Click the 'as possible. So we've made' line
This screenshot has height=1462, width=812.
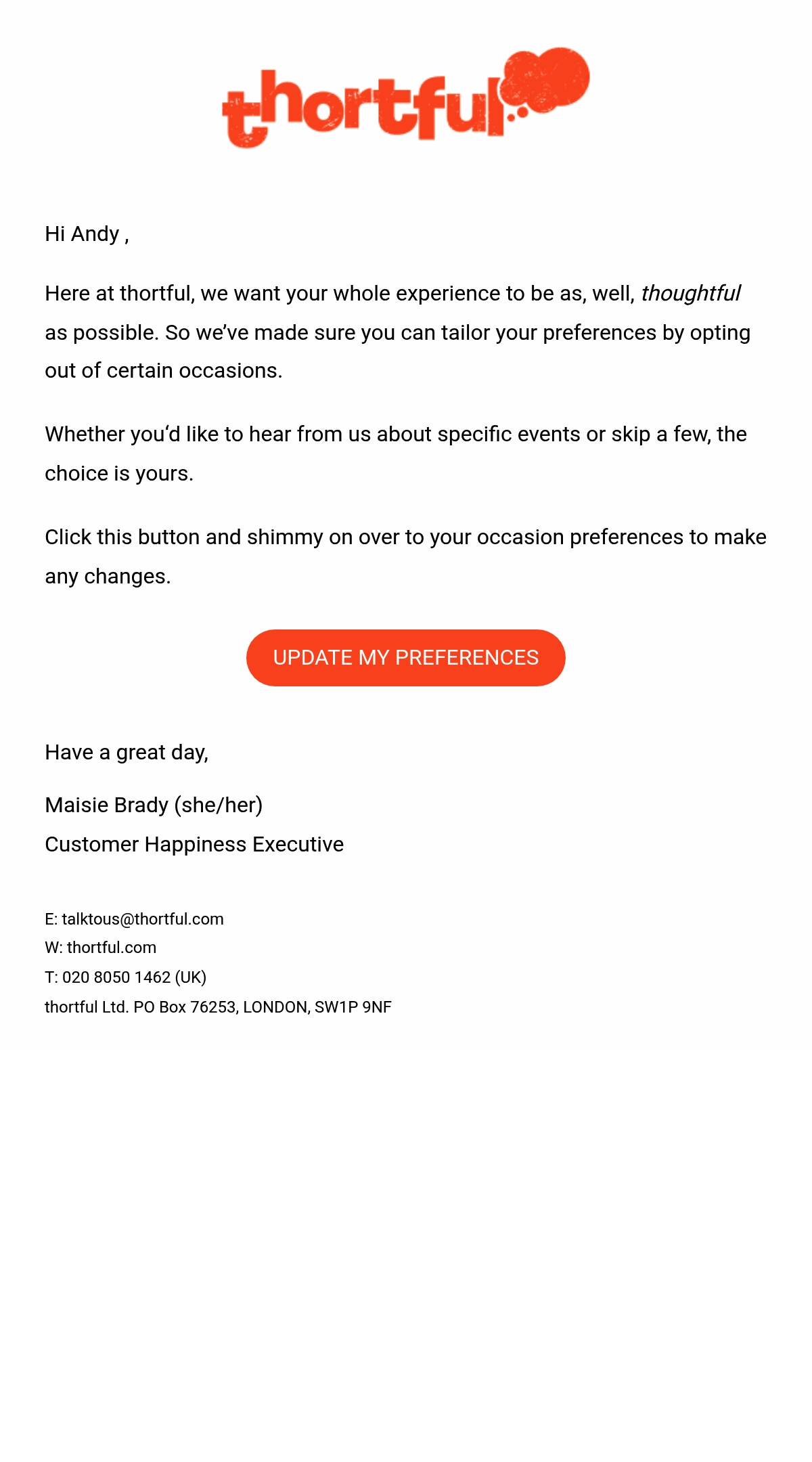click(x=398, y=333)
